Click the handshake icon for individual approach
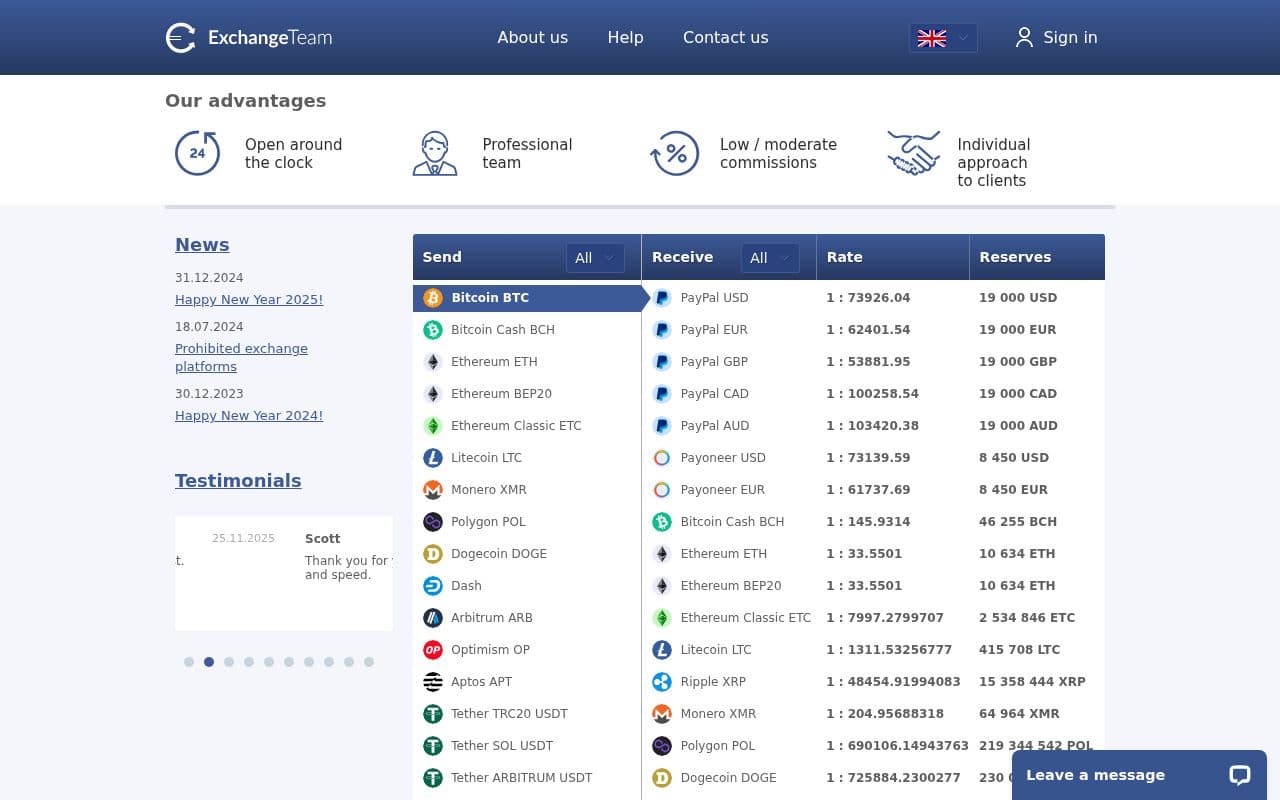 pyautogui.click(x=913, y=153)
